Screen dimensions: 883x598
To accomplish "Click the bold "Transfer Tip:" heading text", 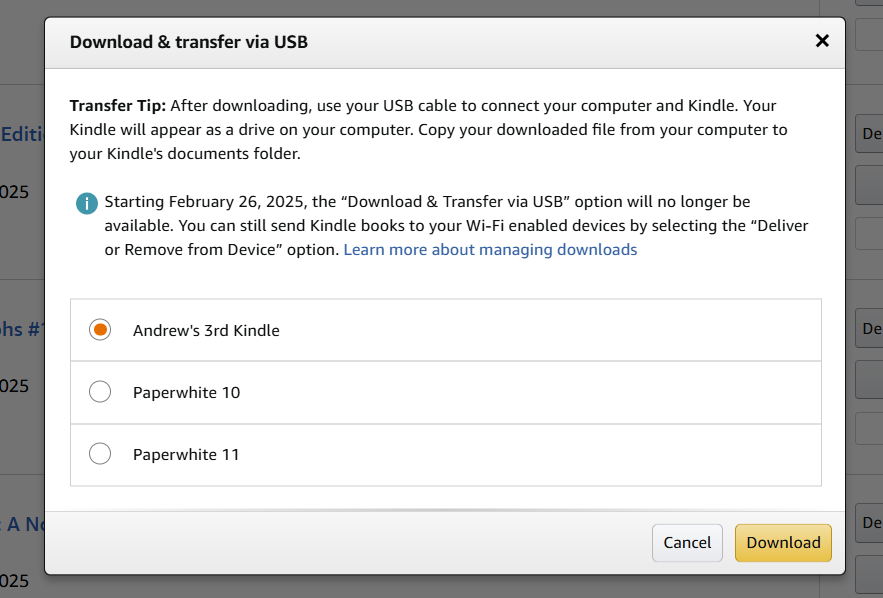I will 118,106.
